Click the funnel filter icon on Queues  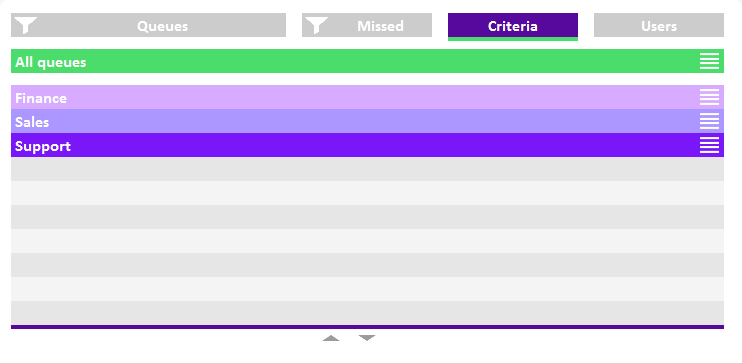tap(26, 25)
